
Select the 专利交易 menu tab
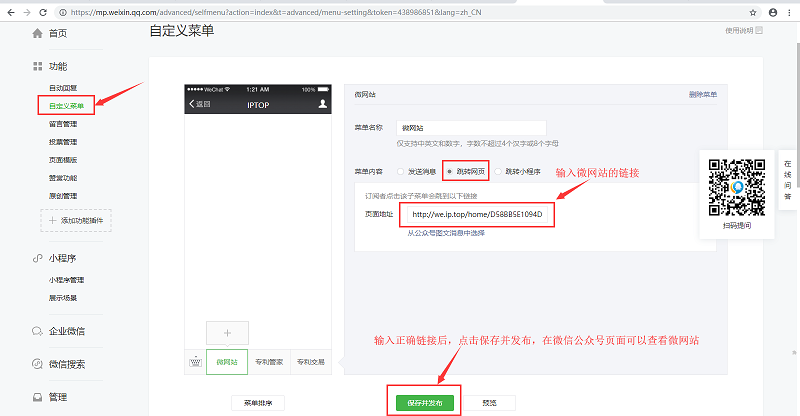pos(310,362)
